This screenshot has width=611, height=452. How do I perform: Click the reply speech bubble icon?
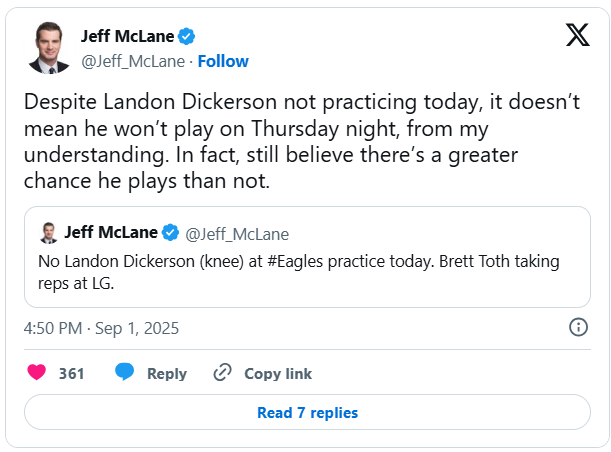pos(125,373)
